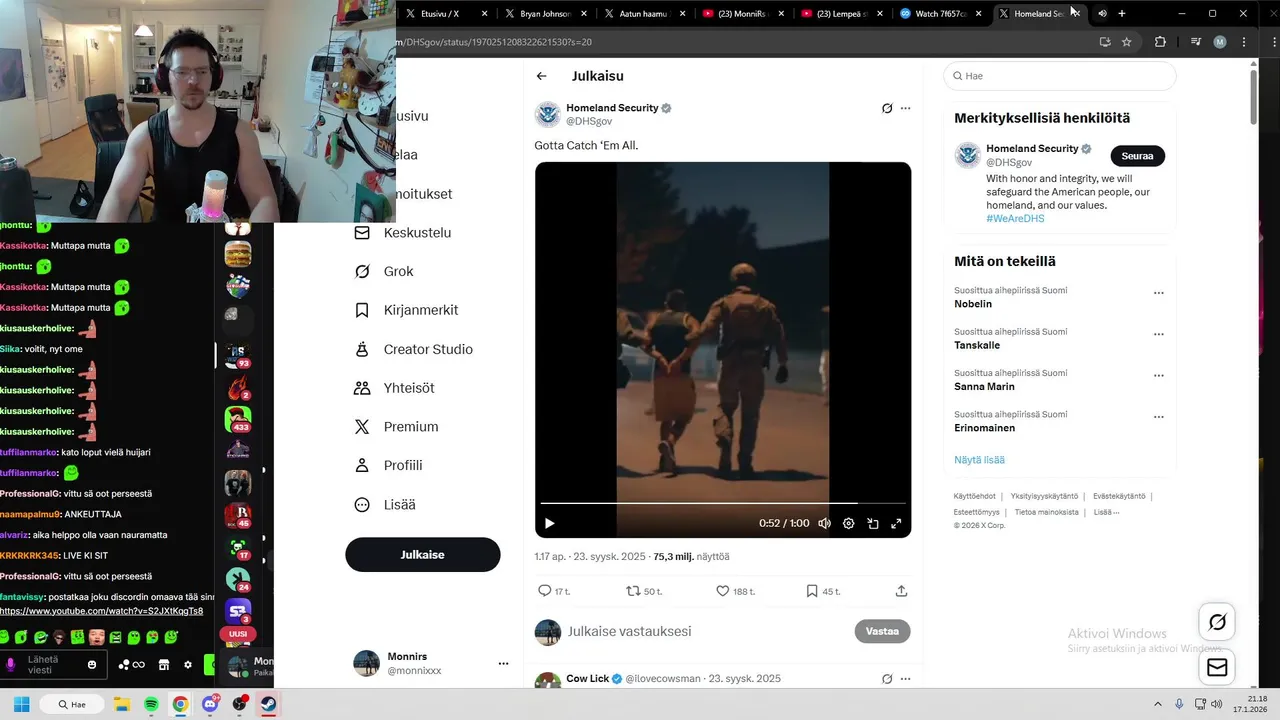1280x720 pixels.
Task: Switch to the Watch 7f657c browser tab
Action: [x=941, y=14]
